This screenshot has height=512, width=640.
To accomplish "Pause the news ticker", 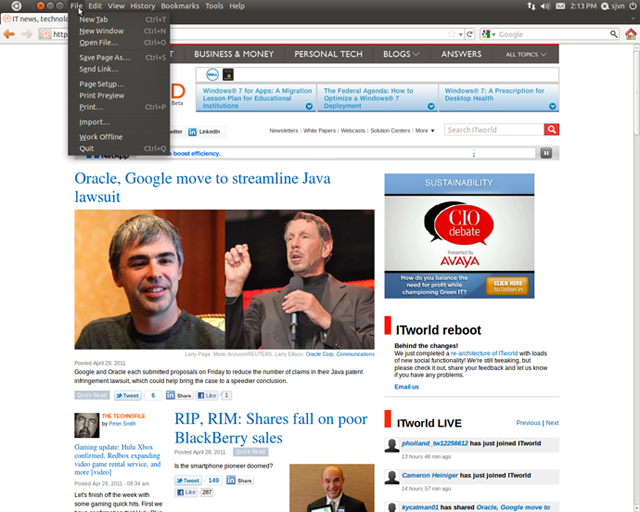I will click(546, 153).
